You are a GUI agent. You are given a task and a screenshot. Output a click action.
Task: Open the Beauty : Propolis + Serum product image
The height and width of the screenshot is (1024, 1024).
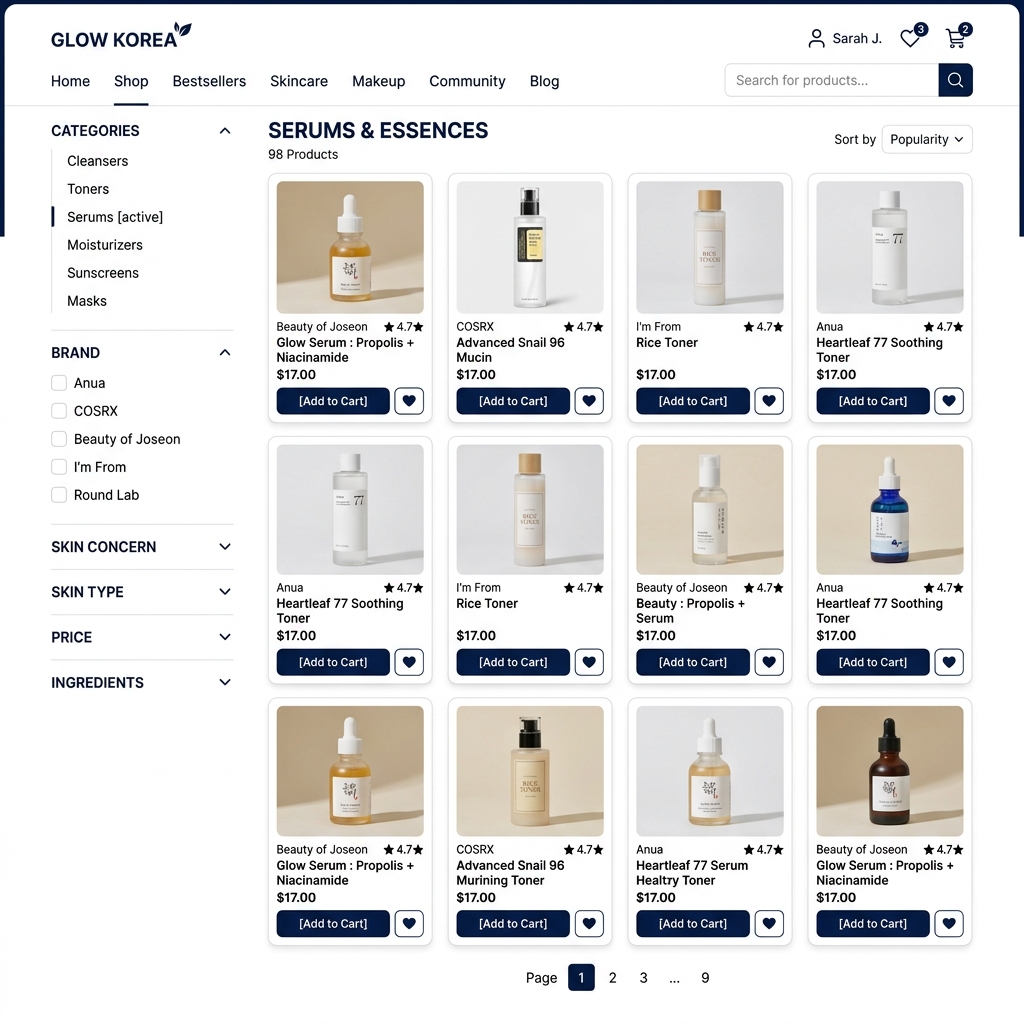pyautogui.click(x=710, y=509)
